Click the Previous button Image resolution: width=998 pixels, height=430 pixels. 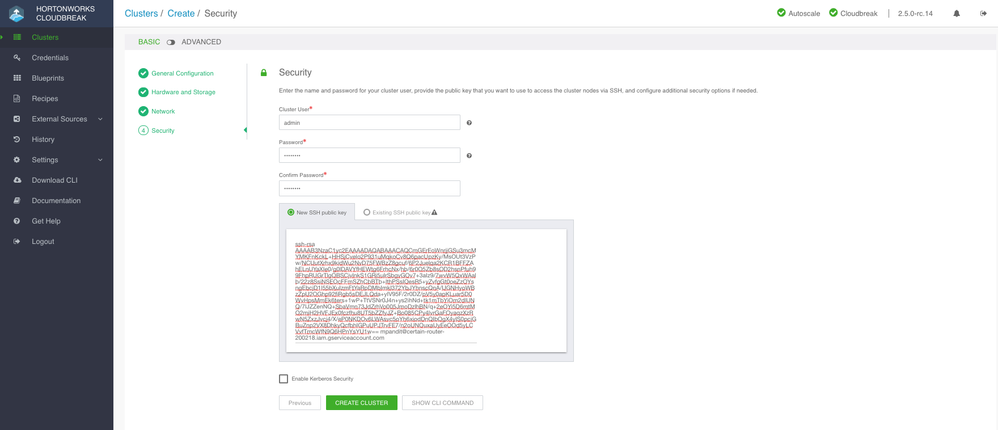[300, 403]
